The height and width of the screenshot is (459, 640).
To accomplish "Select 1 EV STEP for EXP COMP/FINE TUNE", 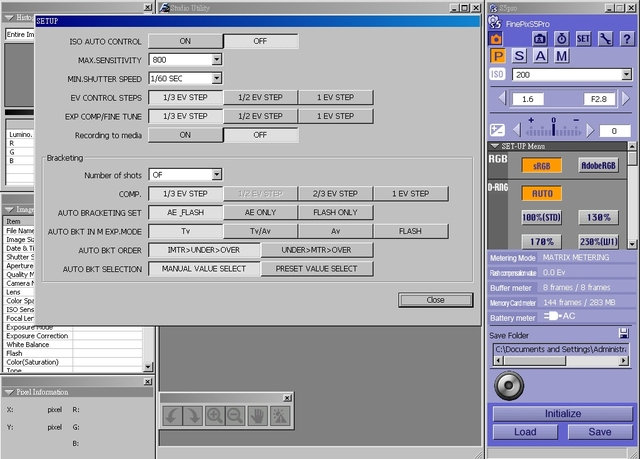I will point(336,116).
